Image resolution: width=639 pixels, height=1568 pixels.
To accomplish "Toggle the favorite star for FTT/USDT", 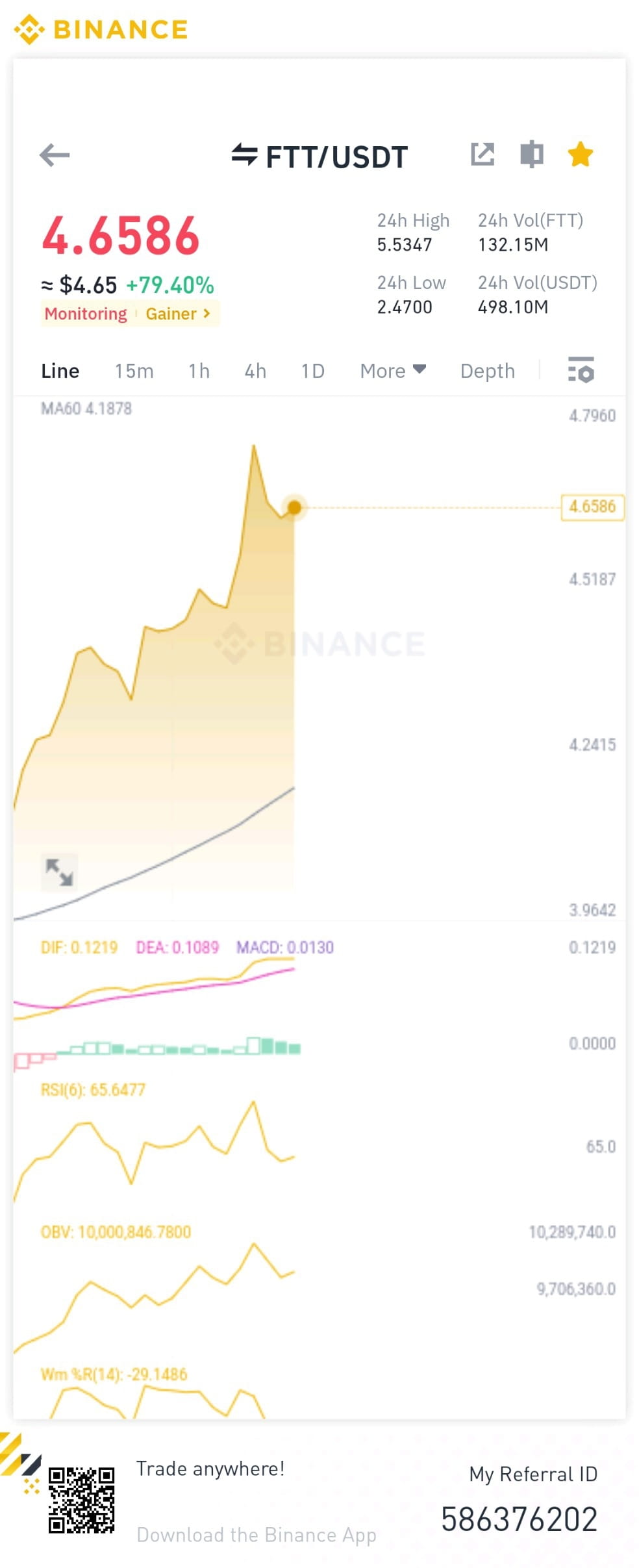I will [x=580, y=155].
